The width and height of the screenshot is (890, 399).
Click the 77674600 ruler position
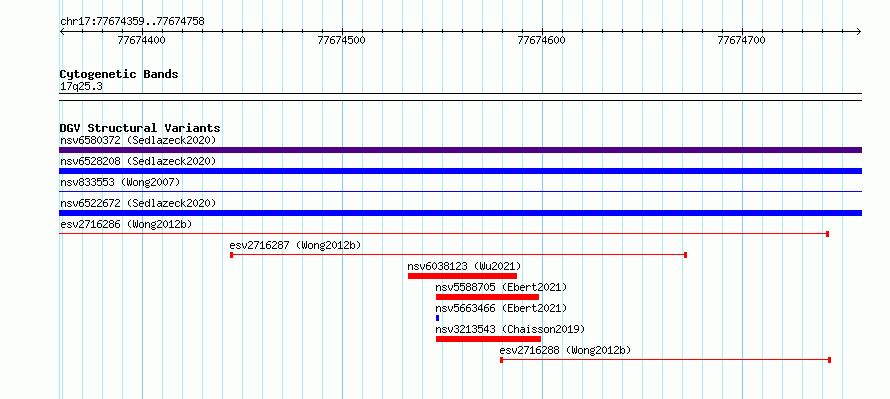[541, 40]
